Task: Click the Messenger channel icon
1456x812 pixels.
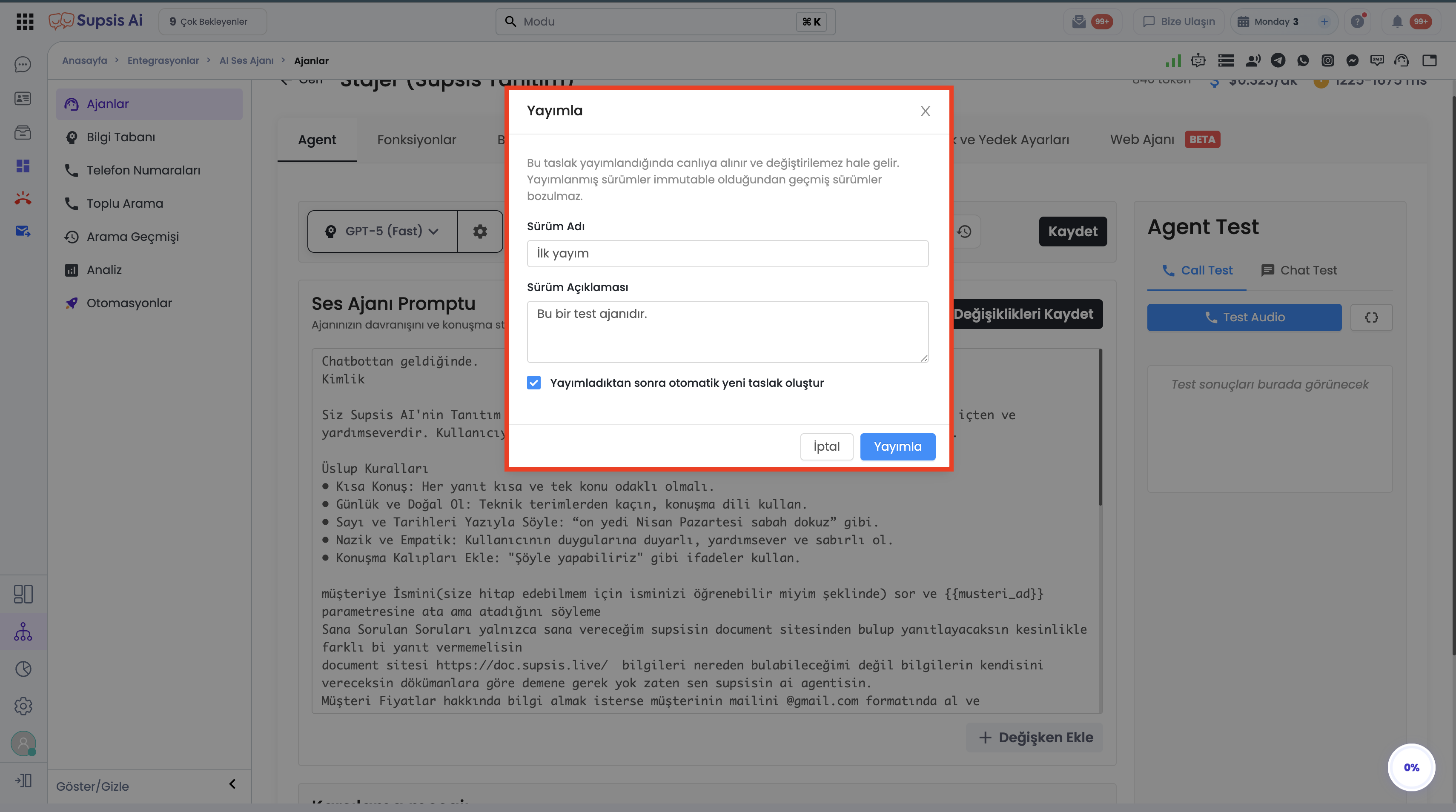Action: [1353, 60]
